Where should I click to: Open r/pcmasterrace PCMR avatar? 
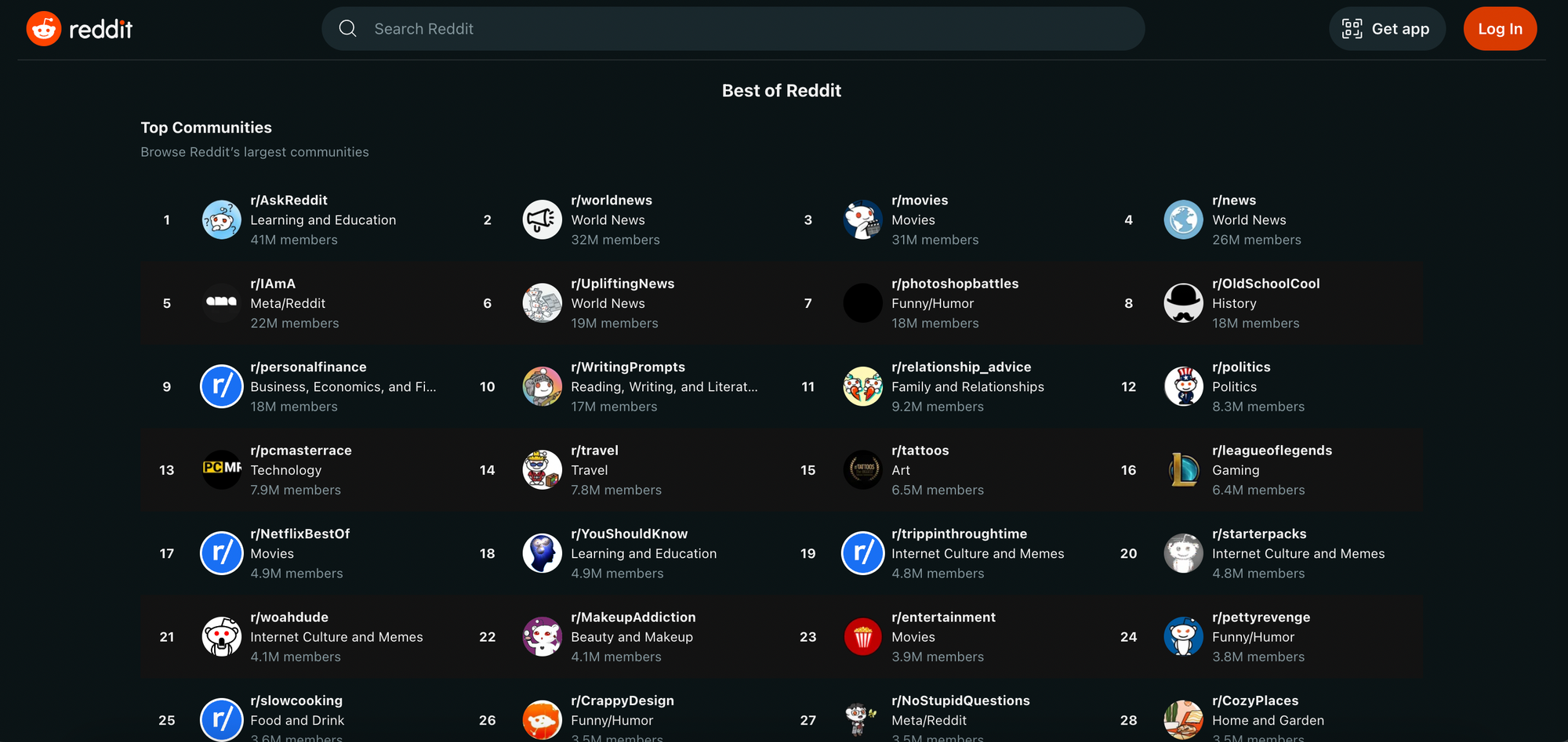pos(222,470)
